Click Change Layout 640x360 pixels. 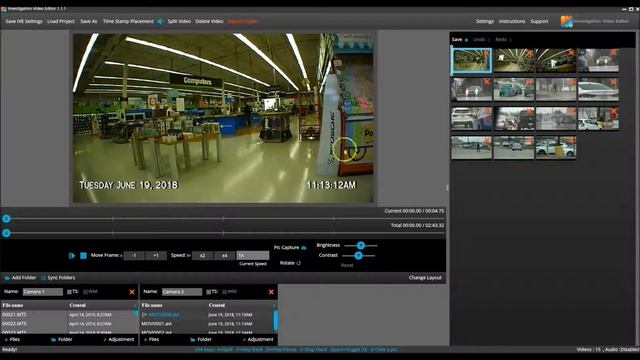425,278
